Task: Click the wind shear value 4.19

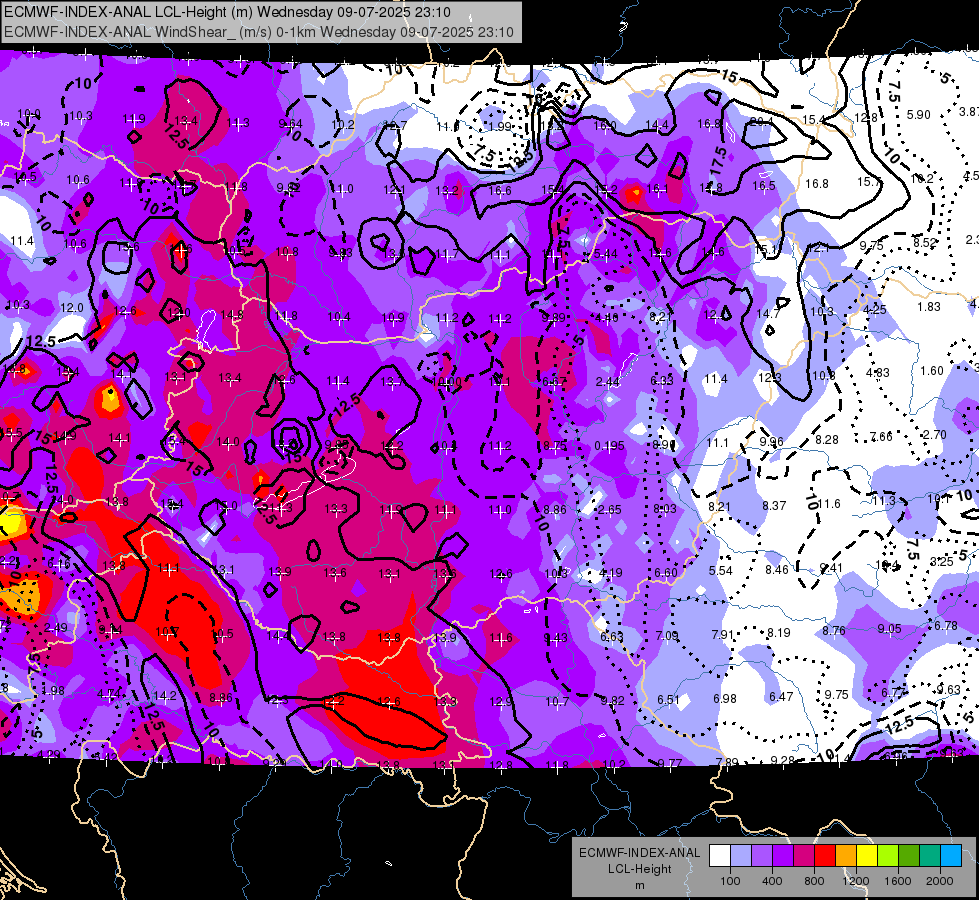Action: [x=611, y=573]
